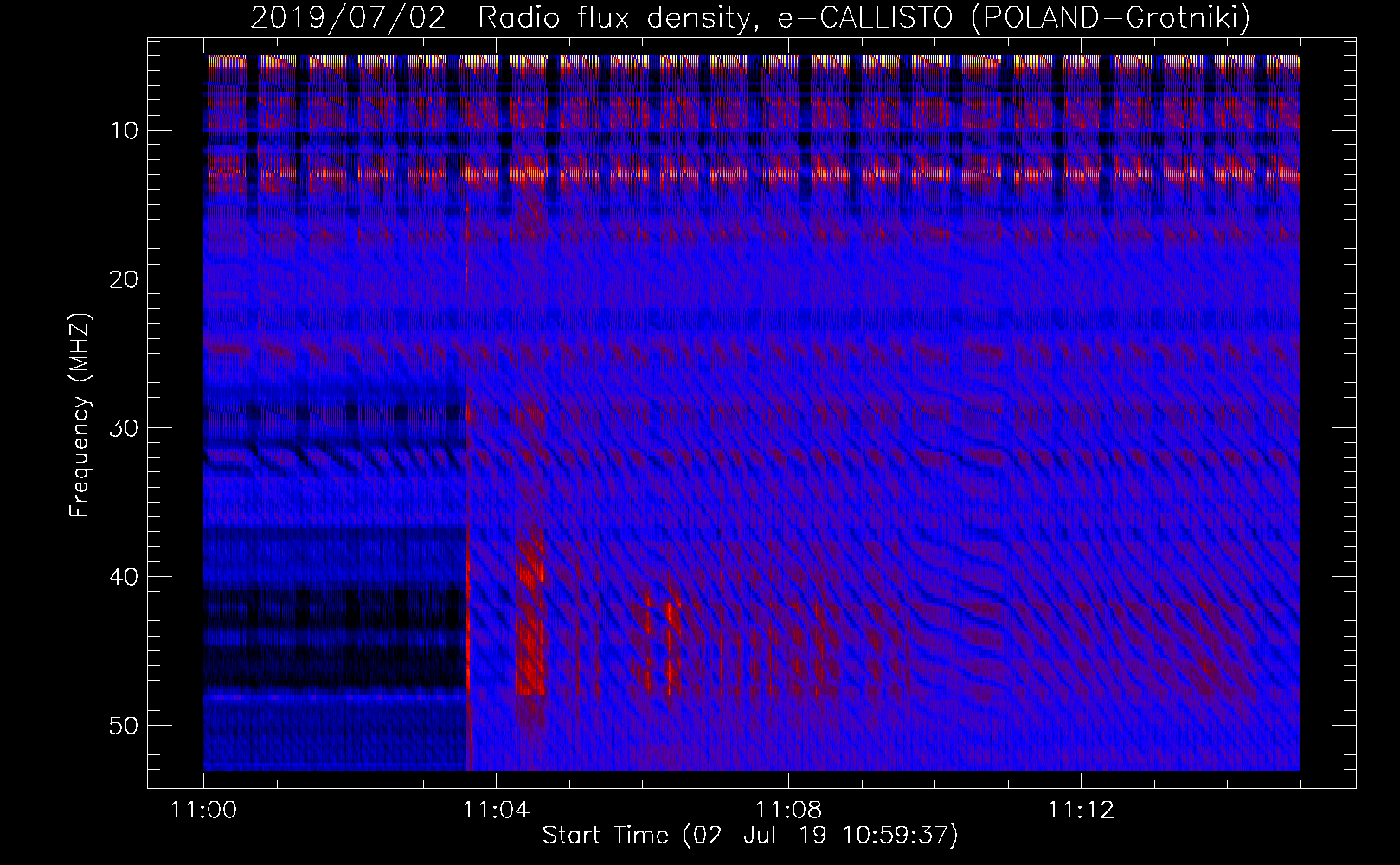The height and width of the screenshot is (865, 1400).
Task: Click the 50 MHz frequency tick label
Action: tap(124, 725)
